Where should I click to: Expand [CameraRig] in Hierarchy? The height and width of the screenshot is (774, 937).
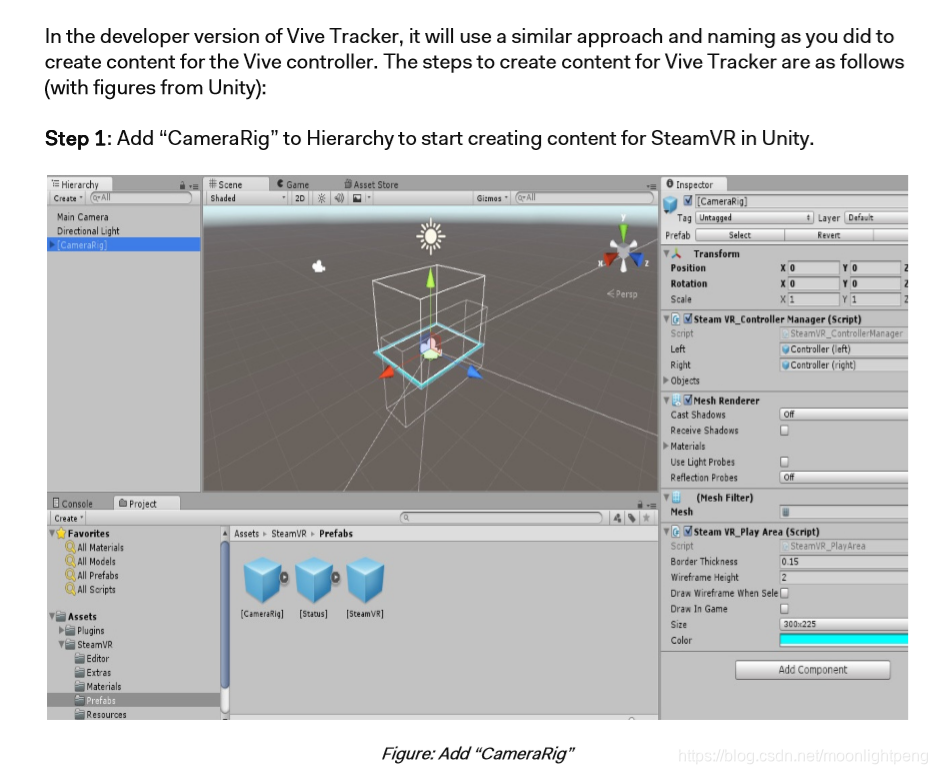coord(53,245)
